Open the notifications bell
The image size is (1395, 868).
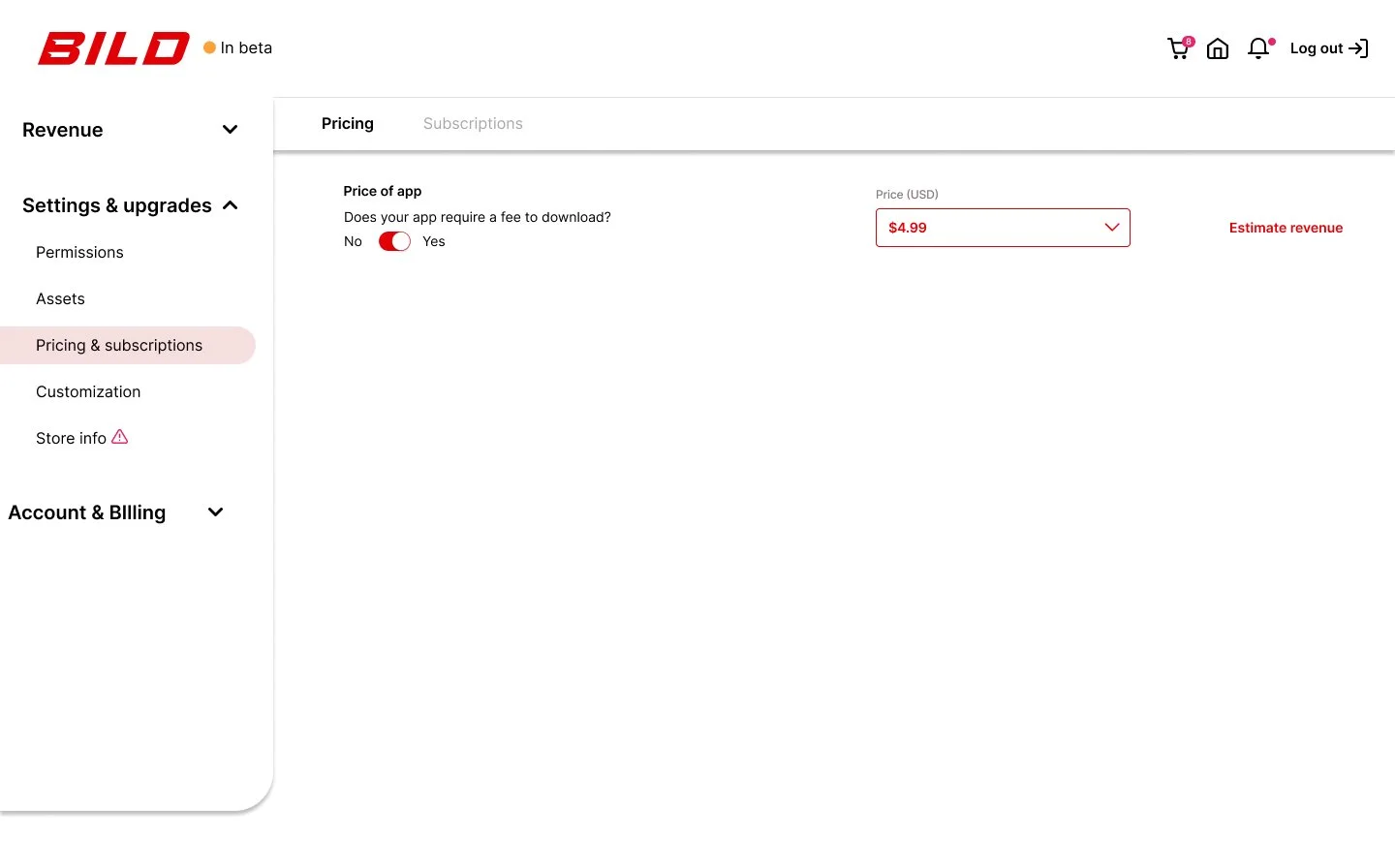[1257, 47]
